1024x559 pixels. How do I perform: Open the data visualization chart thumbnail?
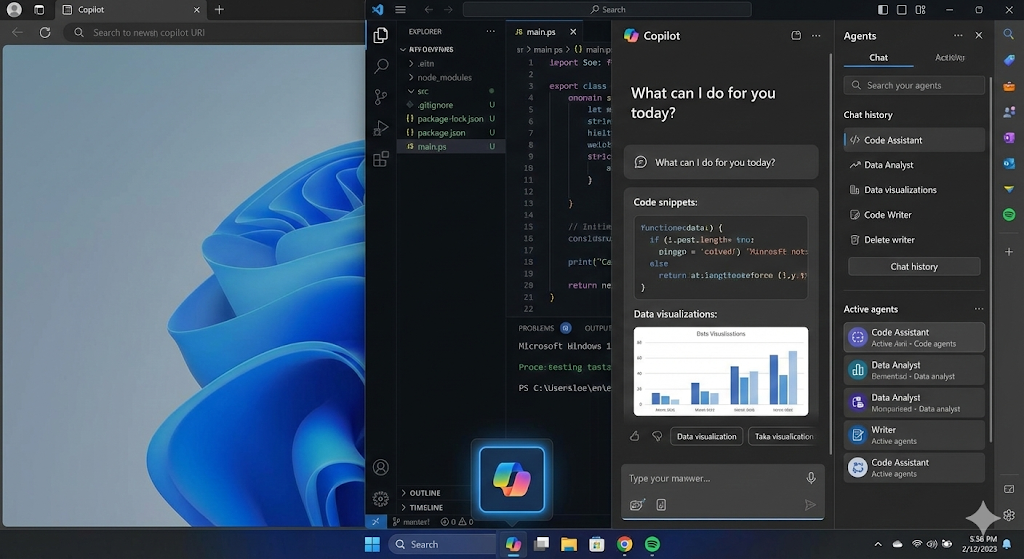720,372
